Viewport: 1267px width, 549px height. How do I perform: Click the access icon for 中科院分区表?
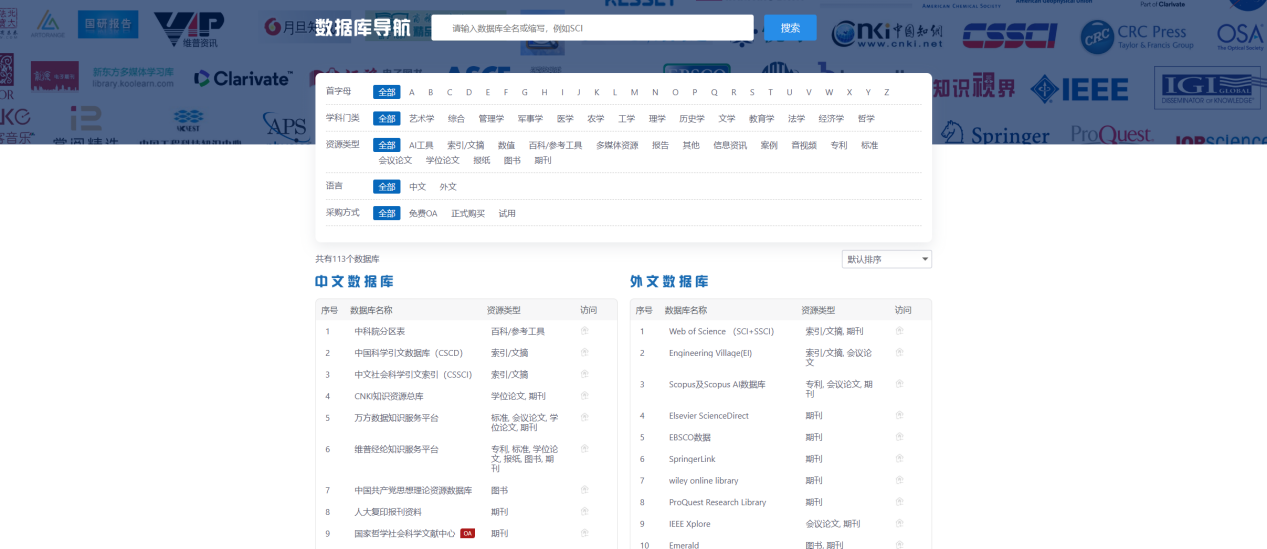(x=585, y=331)
